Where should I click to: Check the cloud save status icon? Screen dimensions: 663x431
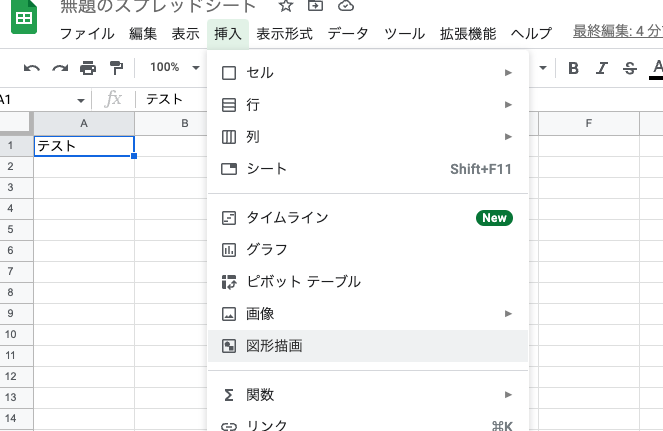pyautogui.click(x=346, y=6)
